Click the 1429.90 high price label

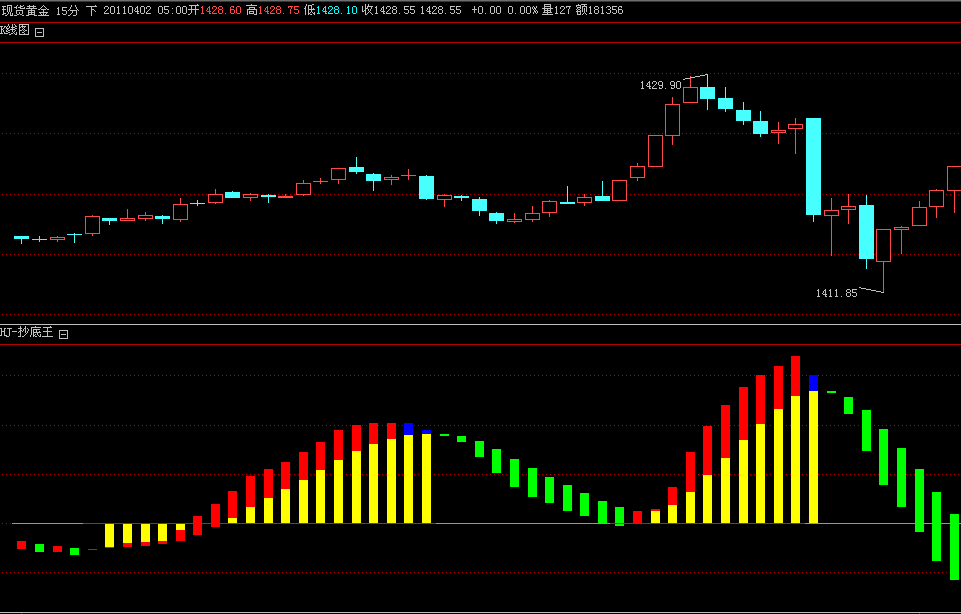point(661,85)
